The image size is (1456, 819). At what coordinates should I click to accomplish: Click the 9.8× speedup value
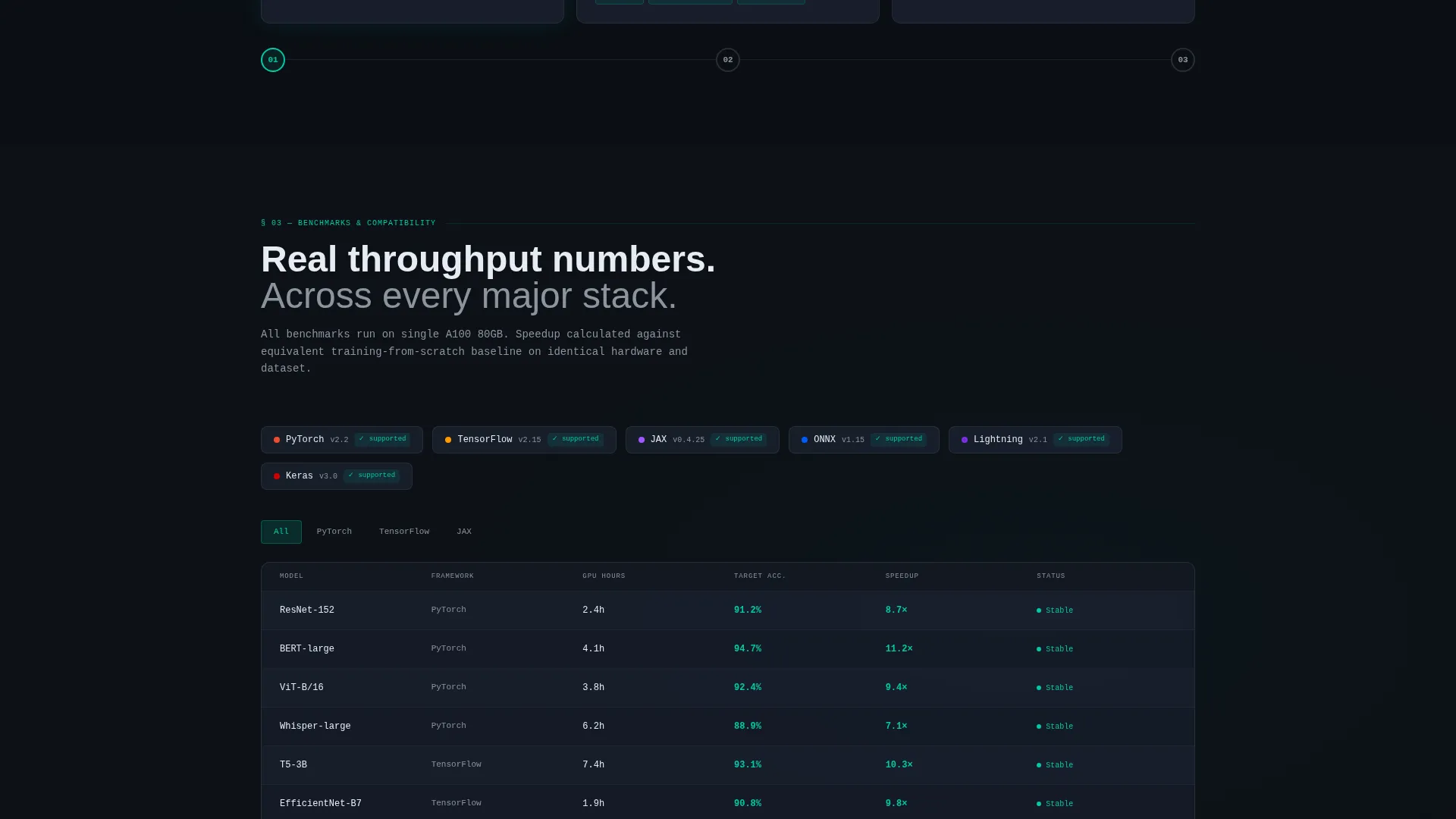pyautogui.click(x=896, y=804)
